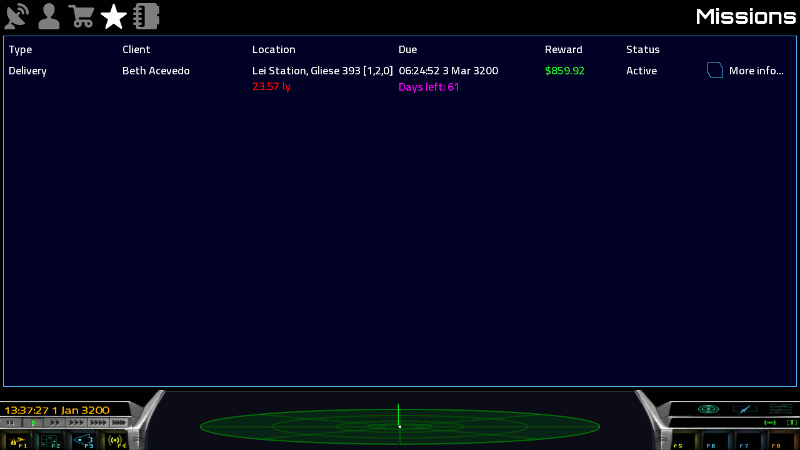800x450 pixels.
Task: Set double-arrow time acceleration
Action: coord(55,422)
